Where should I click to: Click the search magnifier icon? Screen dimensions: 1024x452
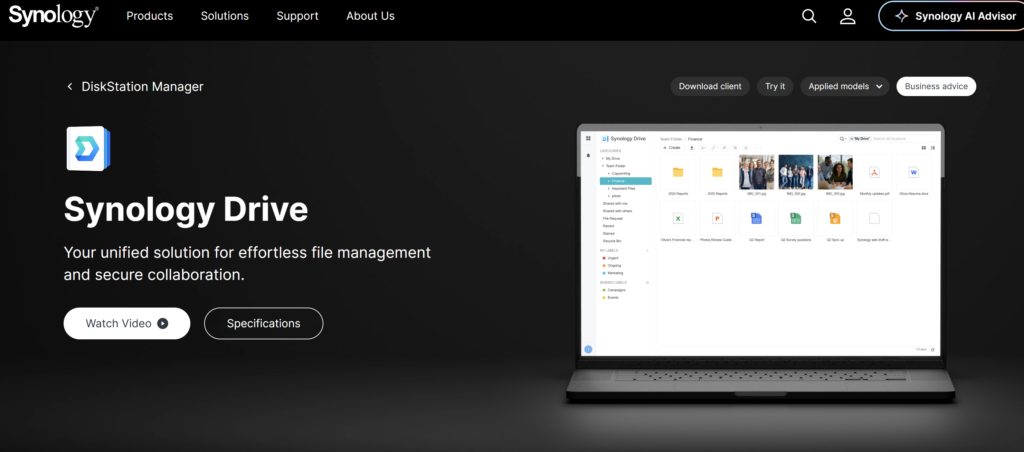tap(809, 16)
